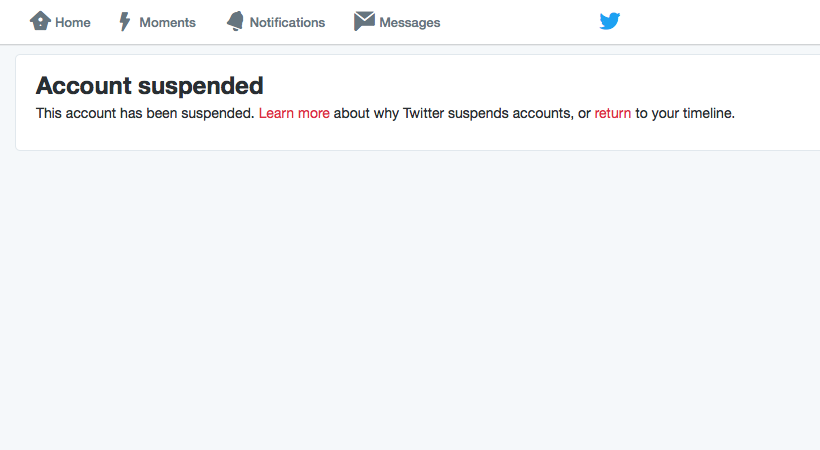This screenshot has width=820, height=450.
Task: Click the blue Twitter bird logo
Action: point(610,21)
